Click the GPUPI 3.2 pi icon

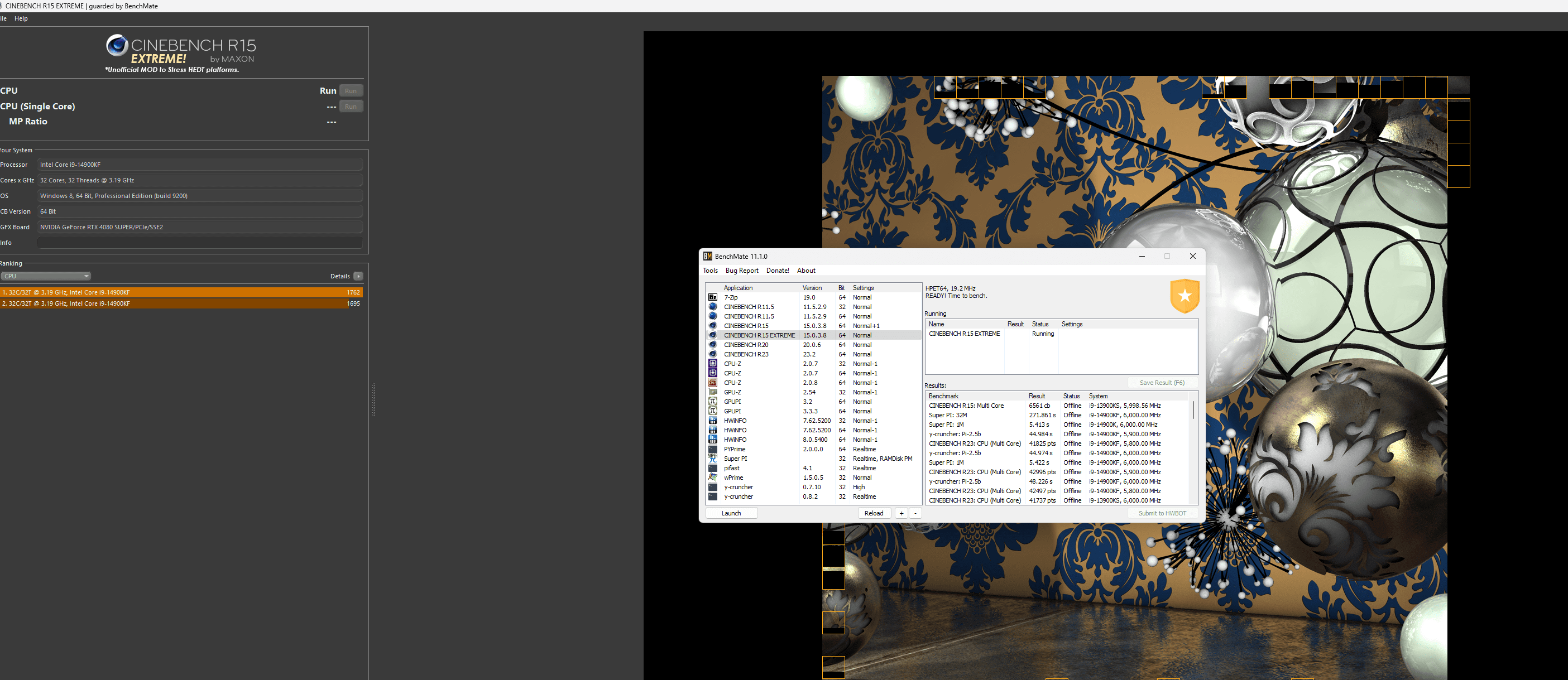(713, 402)
